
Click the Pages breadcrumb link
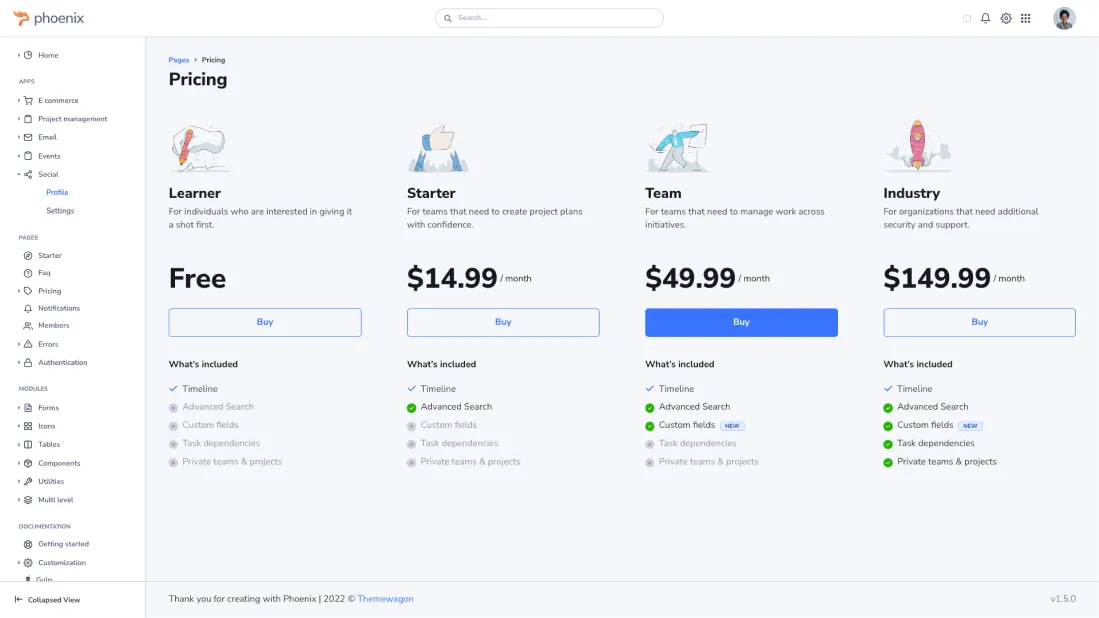[x=179, y=60]
